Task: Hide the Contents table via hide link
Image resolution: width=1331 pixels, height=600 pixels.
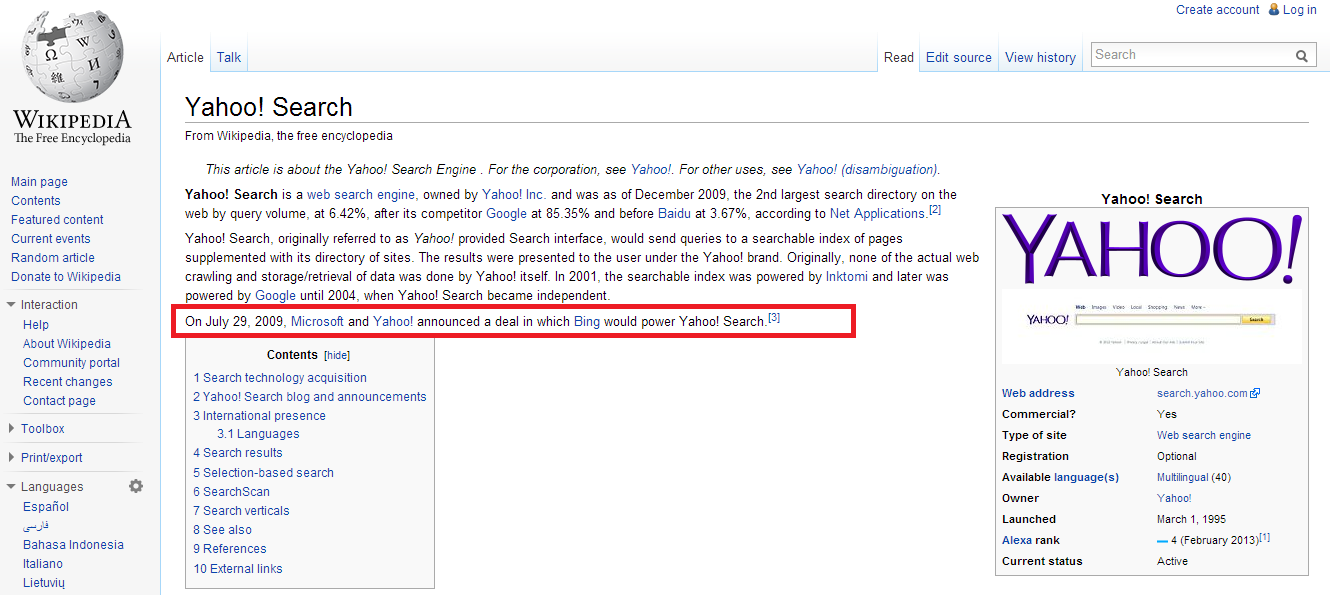Action: pyautogui.click(x=338, y=355)
